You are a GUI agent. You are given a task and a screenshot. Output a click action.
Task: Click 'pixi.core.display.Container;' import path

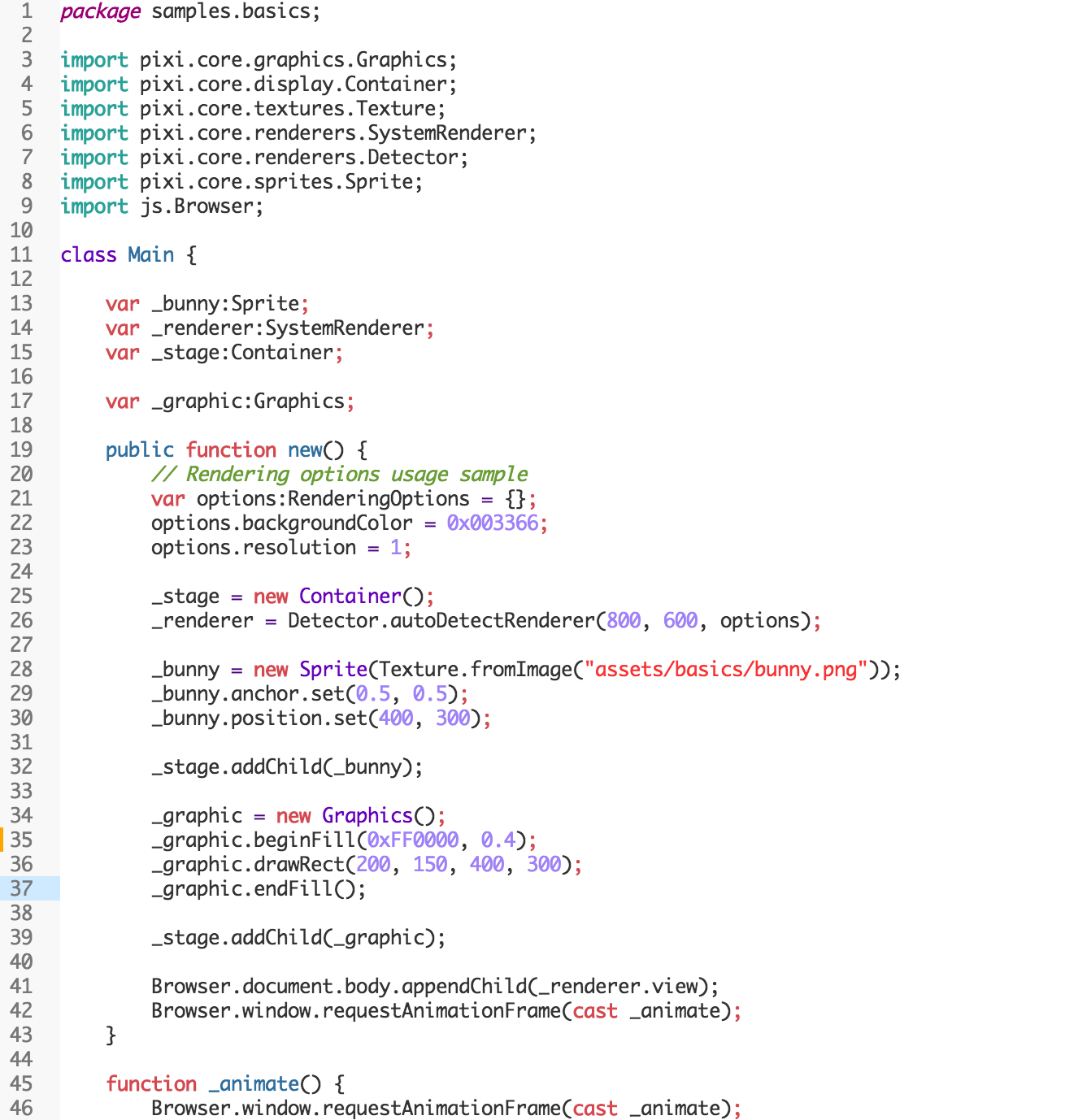point(298,85)
